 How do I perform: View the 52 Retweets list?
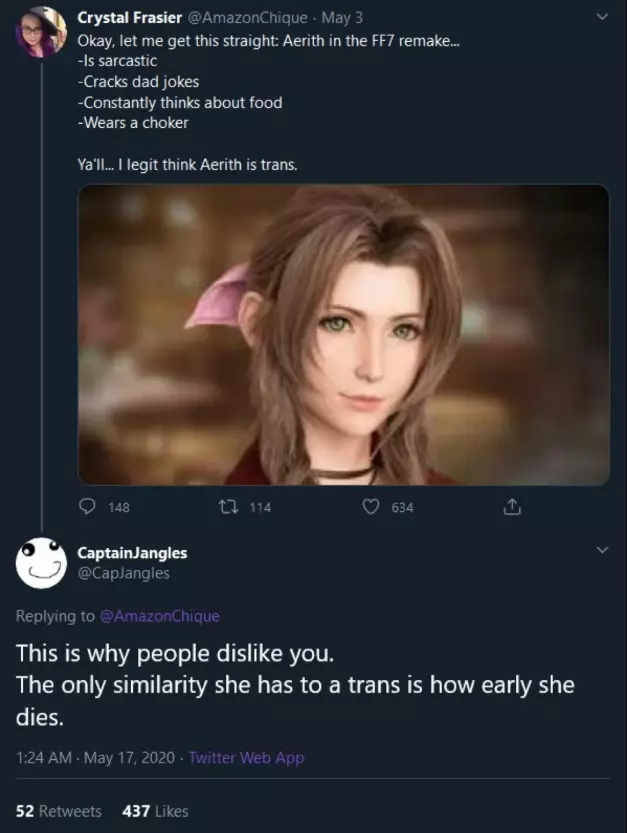pyautogui.click(x=58, y=811)
